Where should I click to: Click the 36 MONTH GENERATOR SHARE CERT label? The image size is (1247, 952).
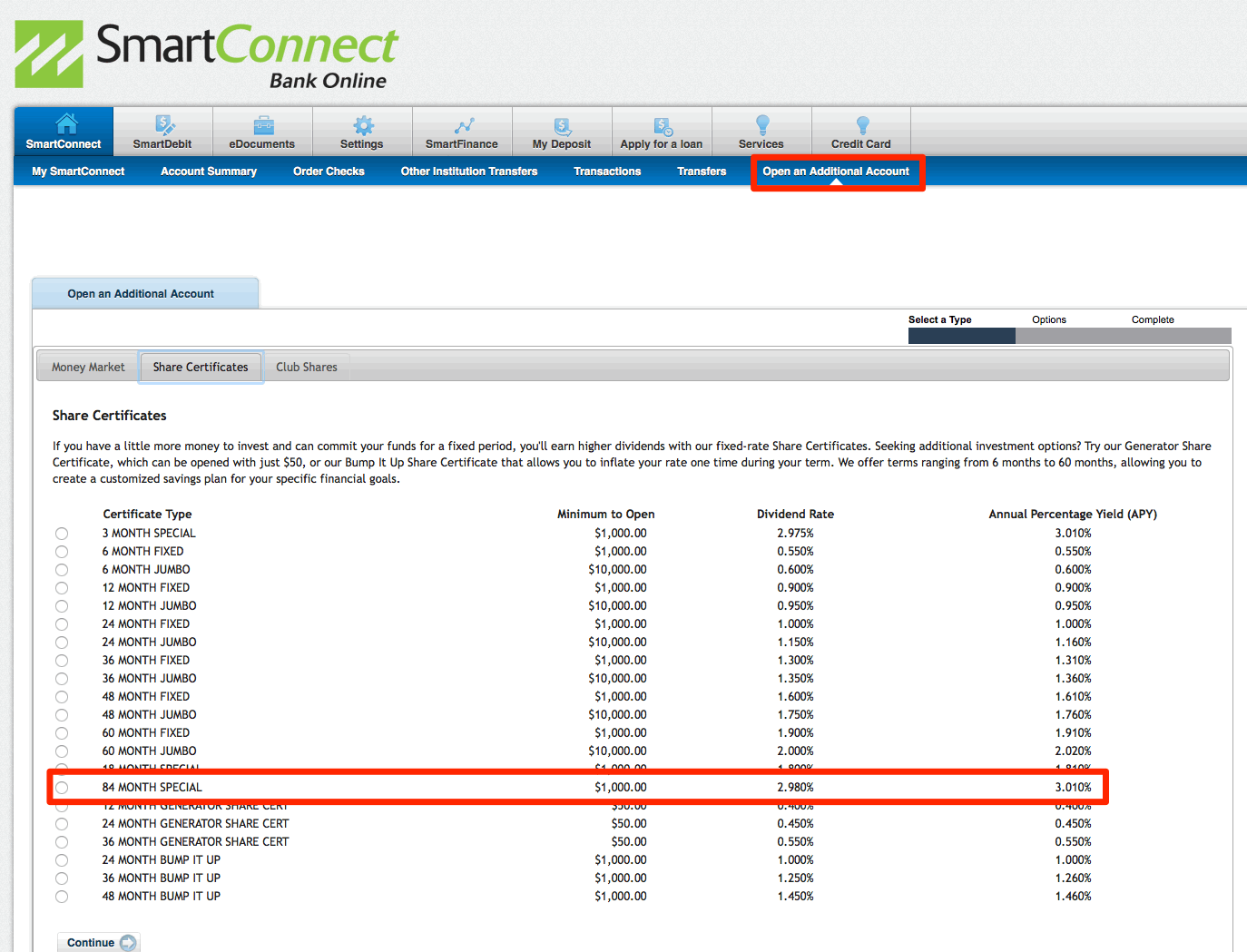pos(196,842)
